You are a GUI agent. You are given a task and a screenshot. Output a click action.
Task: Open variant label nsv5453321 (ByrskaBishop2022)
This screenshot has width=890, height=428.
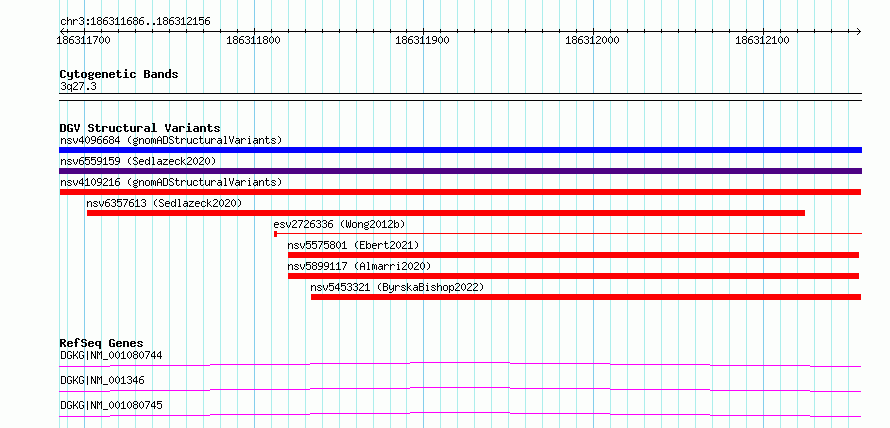pyautogui.click(x=397, y=287)
